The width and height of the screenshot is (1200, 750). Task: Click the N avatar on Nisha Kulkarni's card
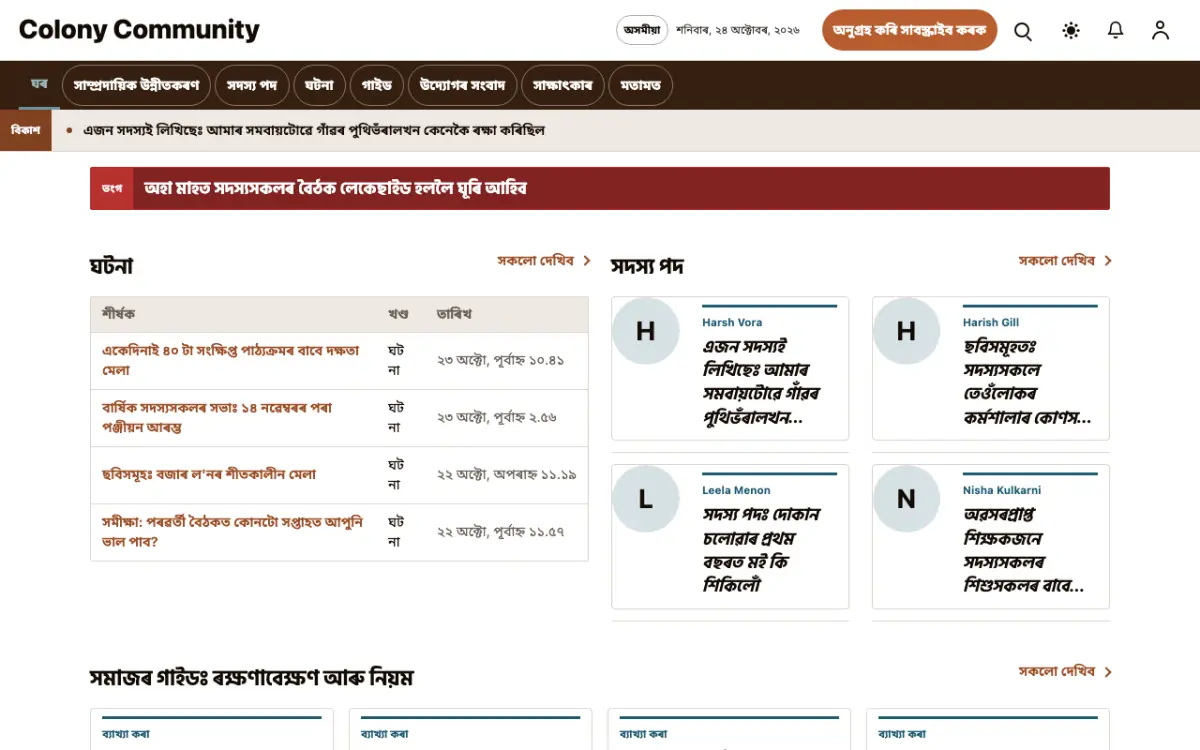click(x=906, y=499)
